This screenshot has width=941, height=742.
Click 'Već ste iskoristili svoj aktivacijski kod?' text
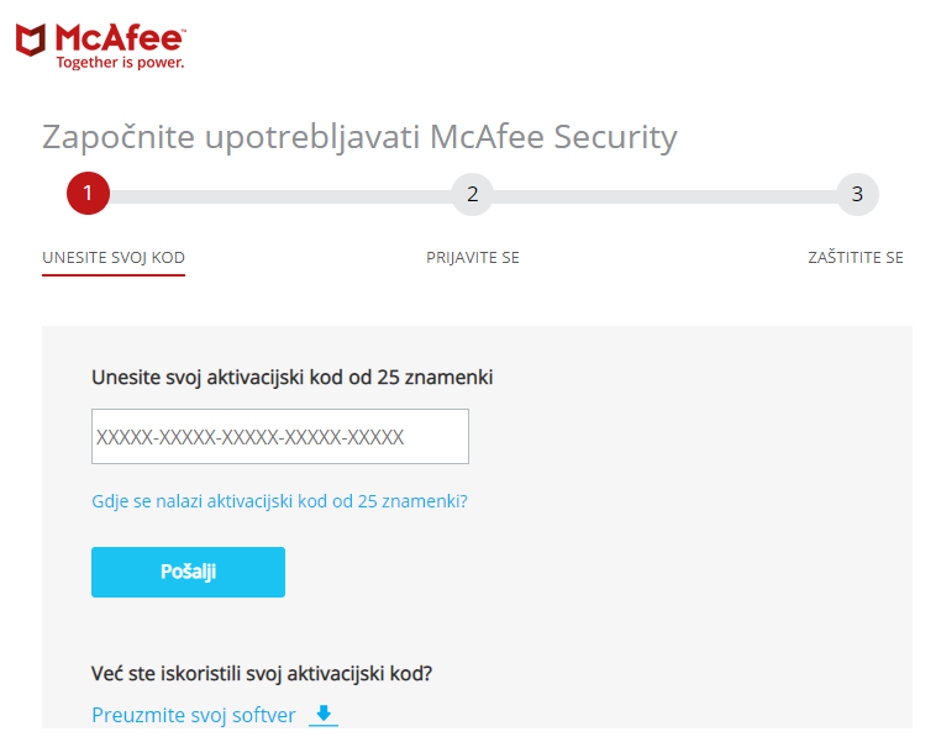pos(262,674)
